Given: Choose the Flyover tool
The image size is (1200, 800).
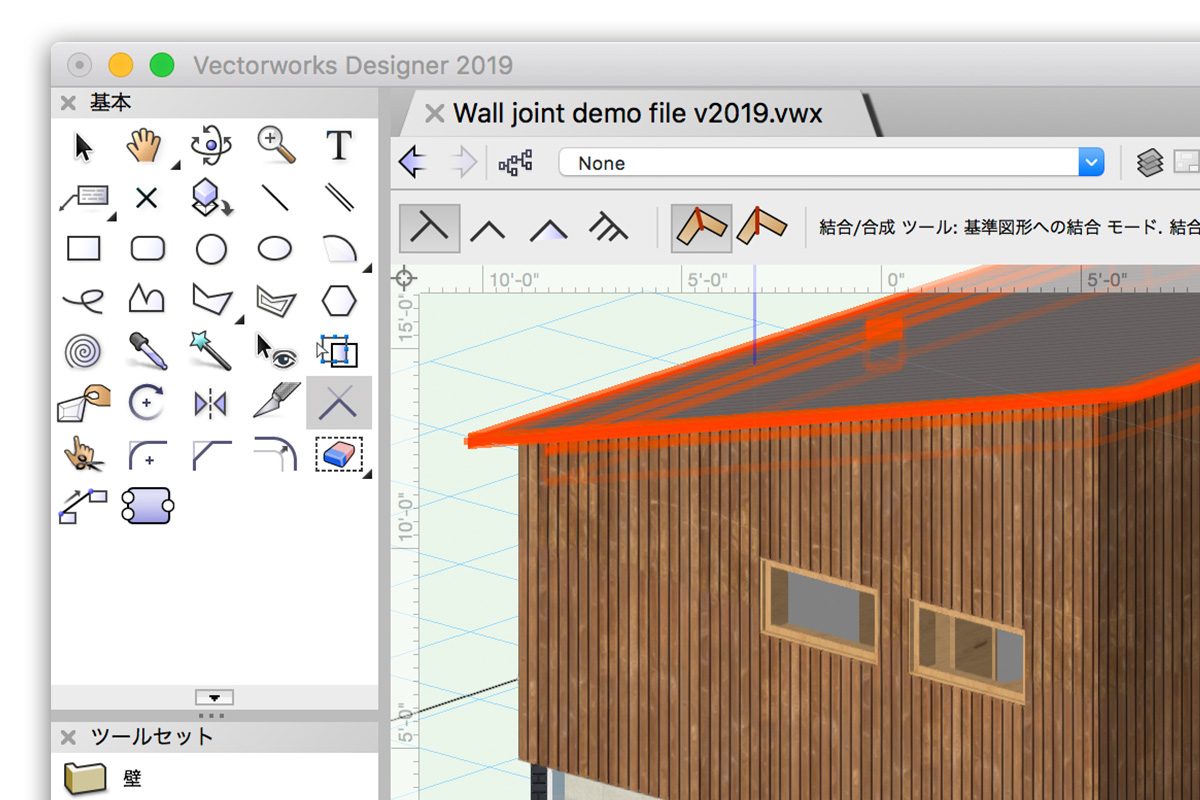Looking at the screenshot, I should 210,146.
